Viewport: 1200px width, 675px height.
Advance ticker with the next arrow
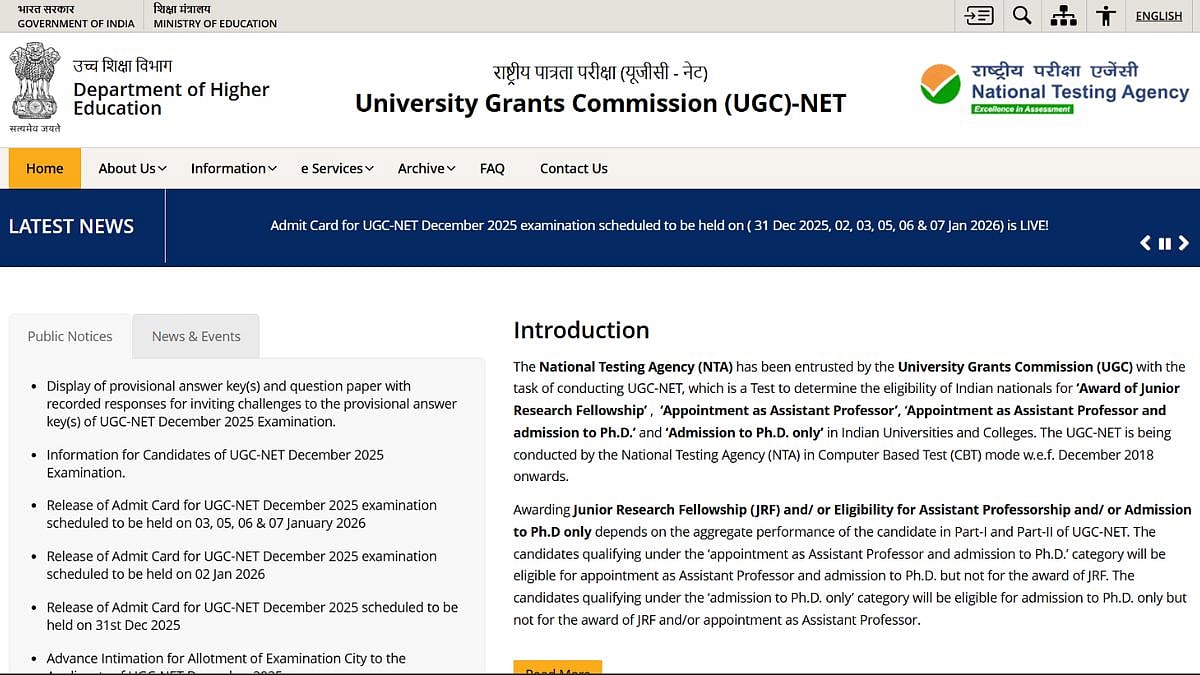click(1184, 242)
